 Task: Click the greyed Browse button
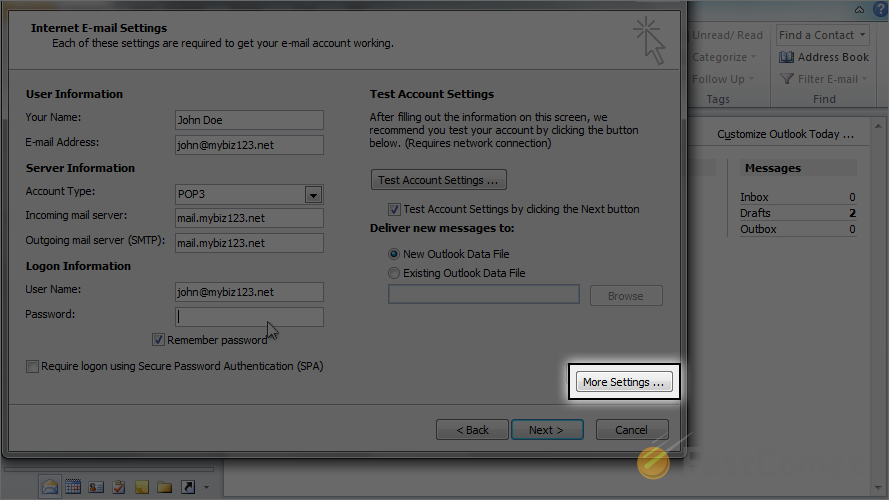click(x=626, y=295)
